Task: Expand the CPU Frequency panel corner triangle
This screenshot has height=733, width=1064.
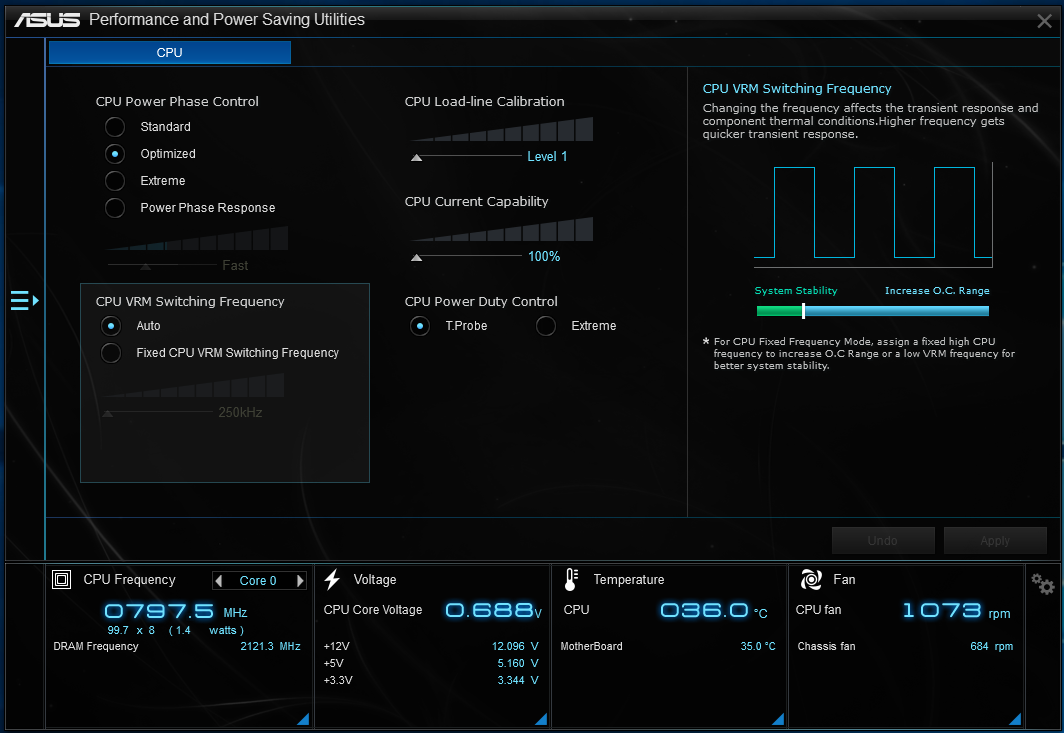Action: tap(303, 719)
